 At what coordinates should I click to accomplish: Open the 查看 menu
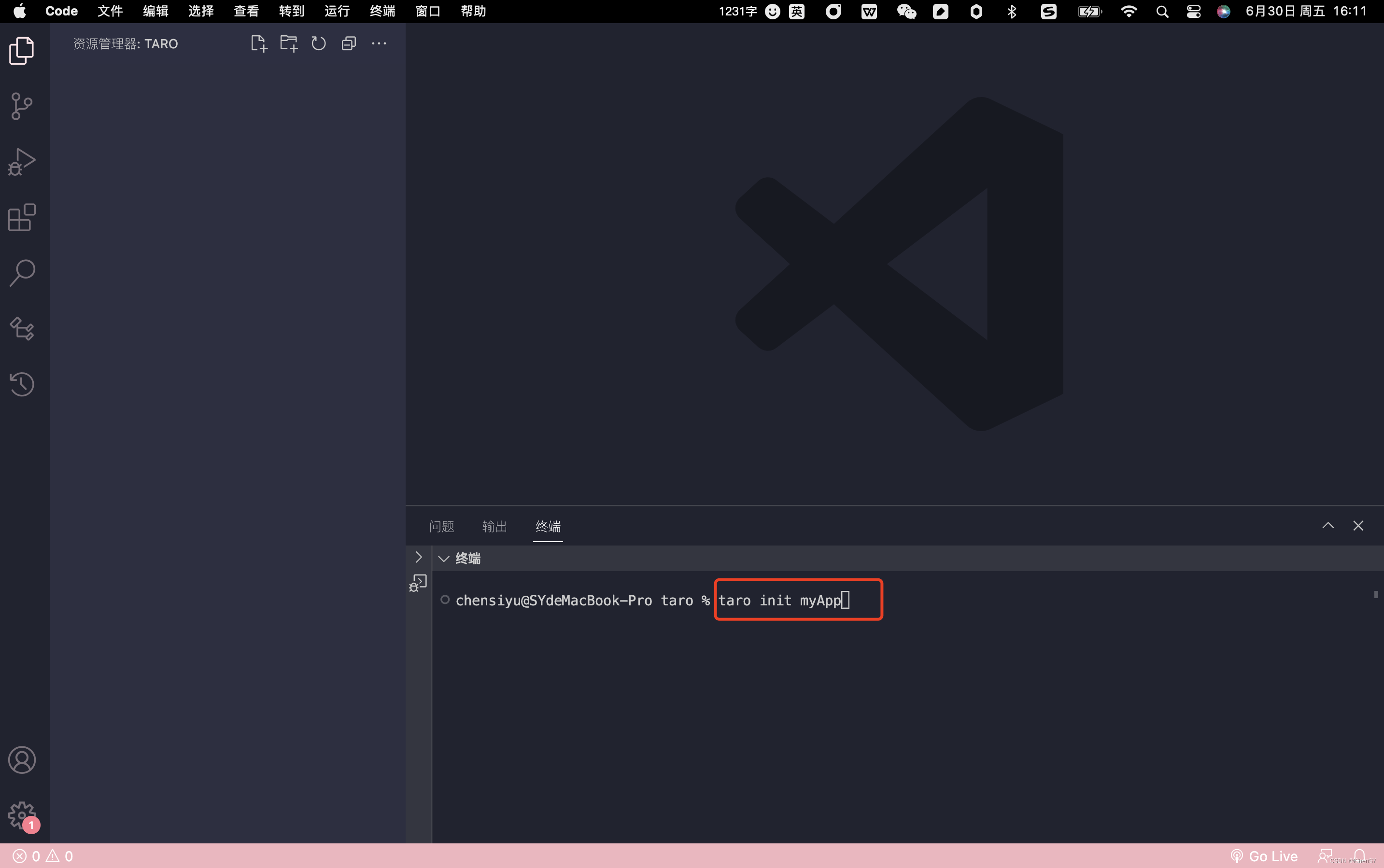(246, 12)
